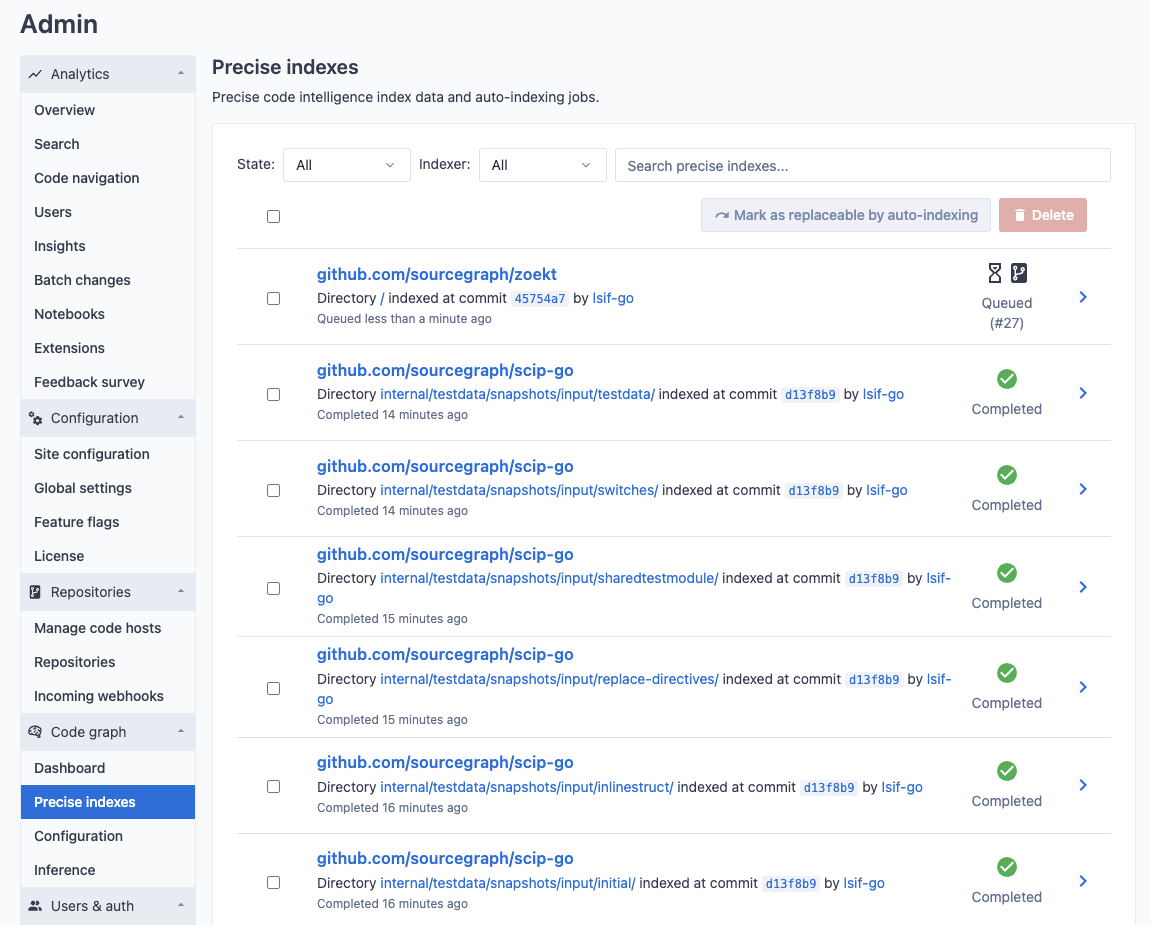Open sharedtestmodule/ index details via chevron

tap(1083, 587)
